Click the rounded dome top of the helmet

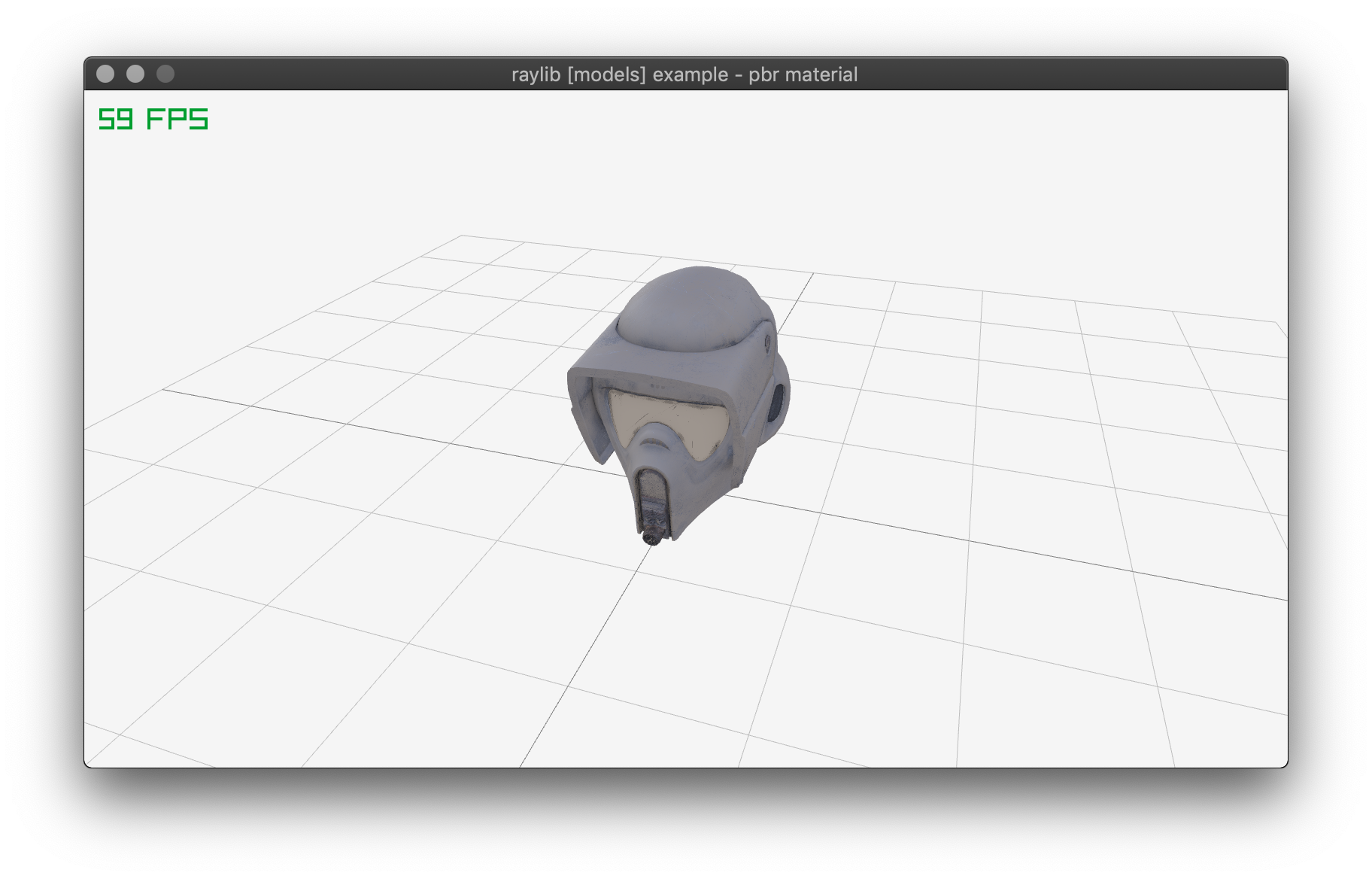684,301
